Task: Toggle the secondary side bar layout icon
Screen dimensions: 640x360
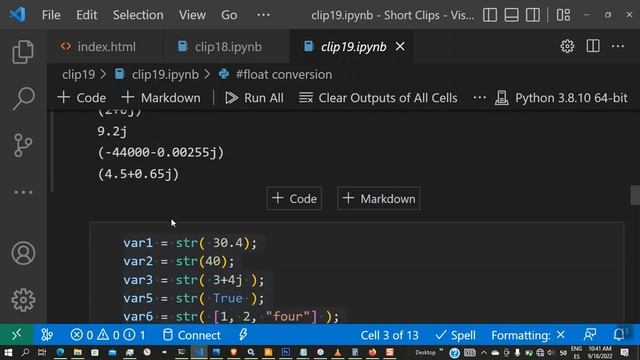Action: [x=532, y=15]
